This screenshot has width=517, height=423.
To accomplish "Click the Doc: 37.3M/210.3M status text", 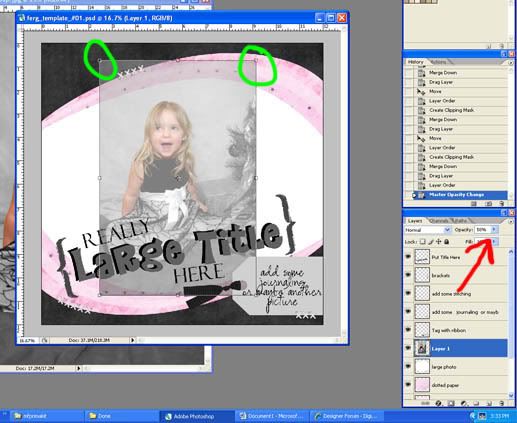I will pyautogui.click(x=89, y=340).
